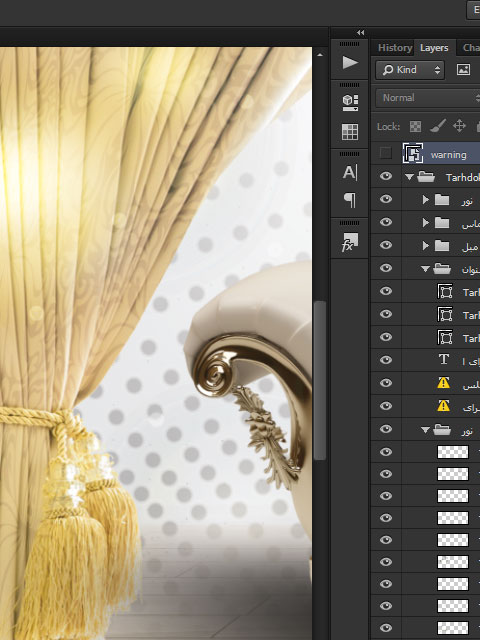Show the hidden warning layer
480x640 pixels.
coord(385,153)
